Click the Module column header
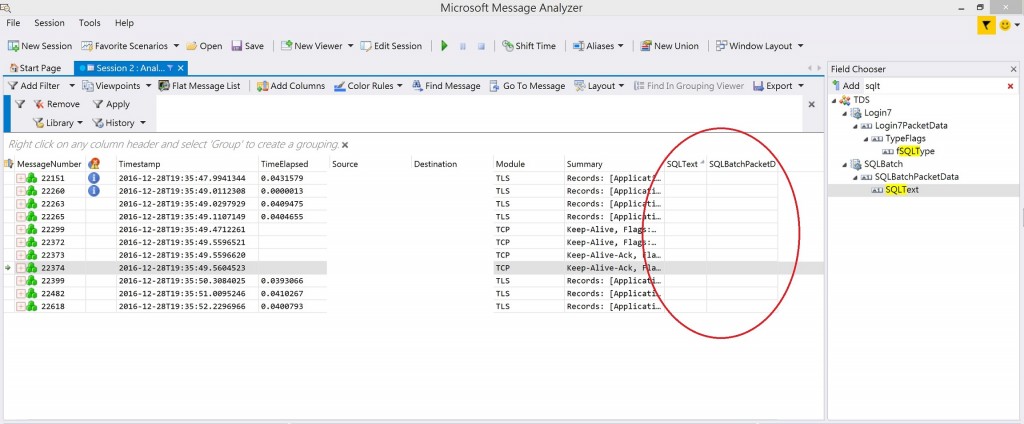The width and height of the screenshot is (1024, 424). [x=510, y=164]
